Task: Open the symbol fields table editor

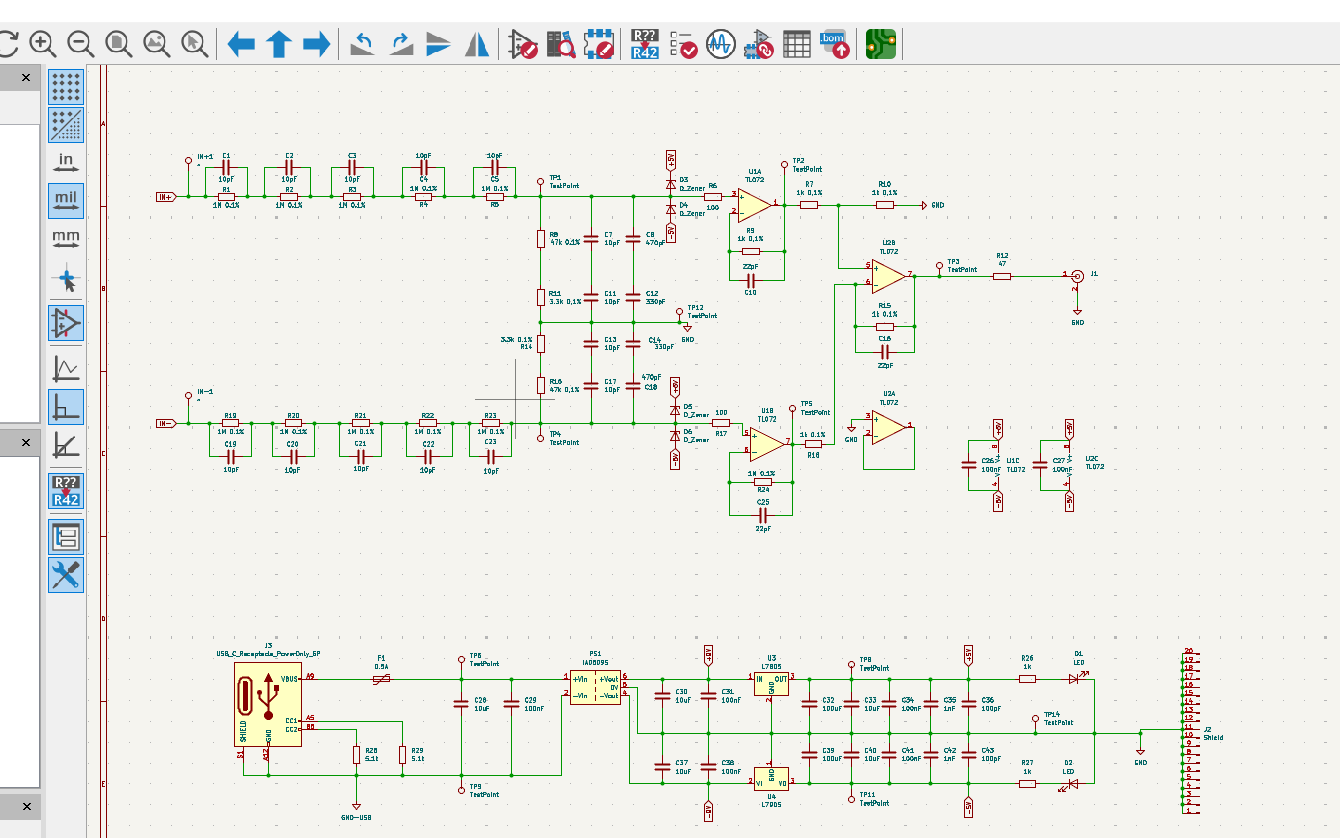Action: click(x=796, y=44)
